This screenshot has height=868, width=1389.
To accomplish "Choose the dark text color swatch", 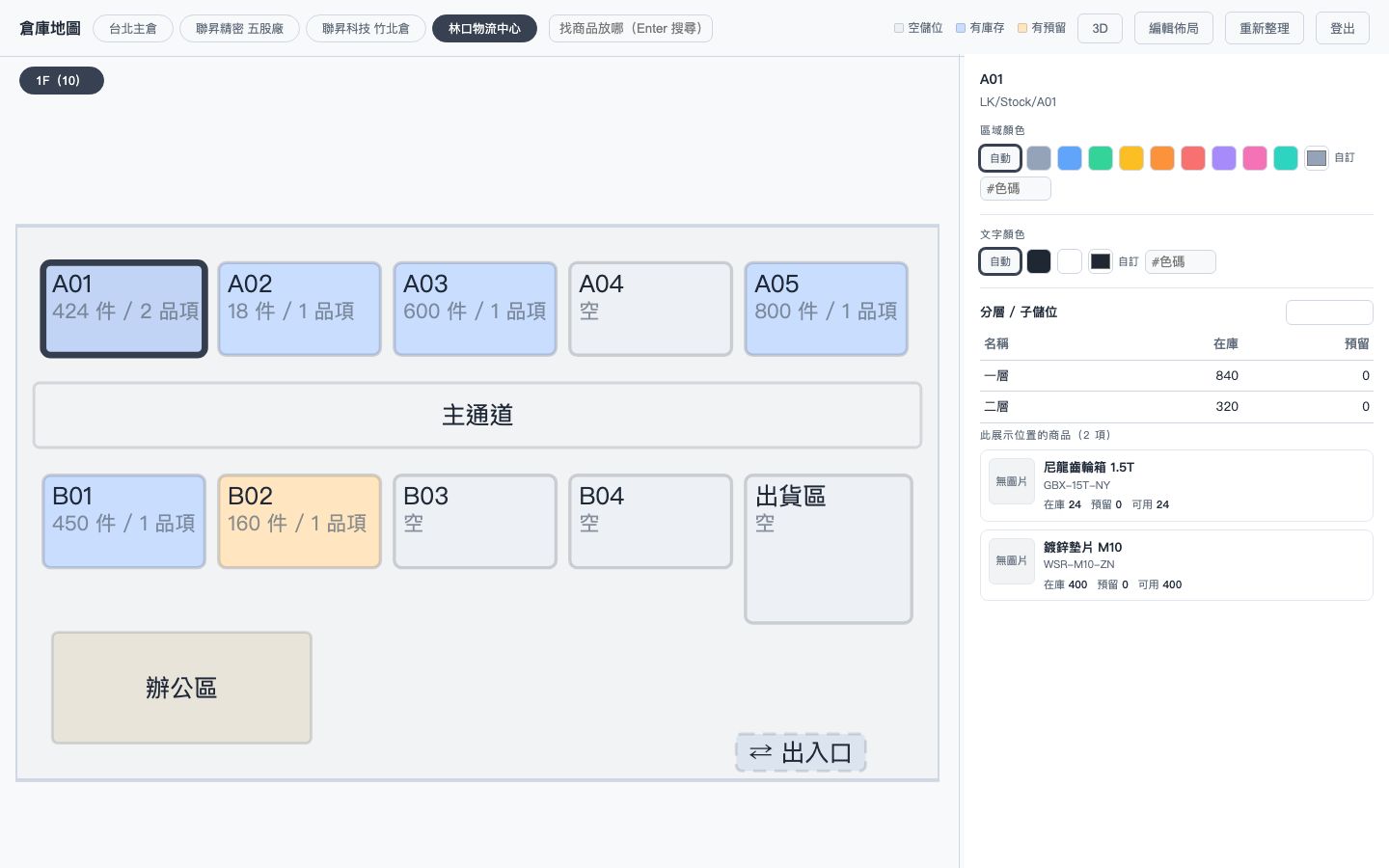I will [x=1039, y=261].
